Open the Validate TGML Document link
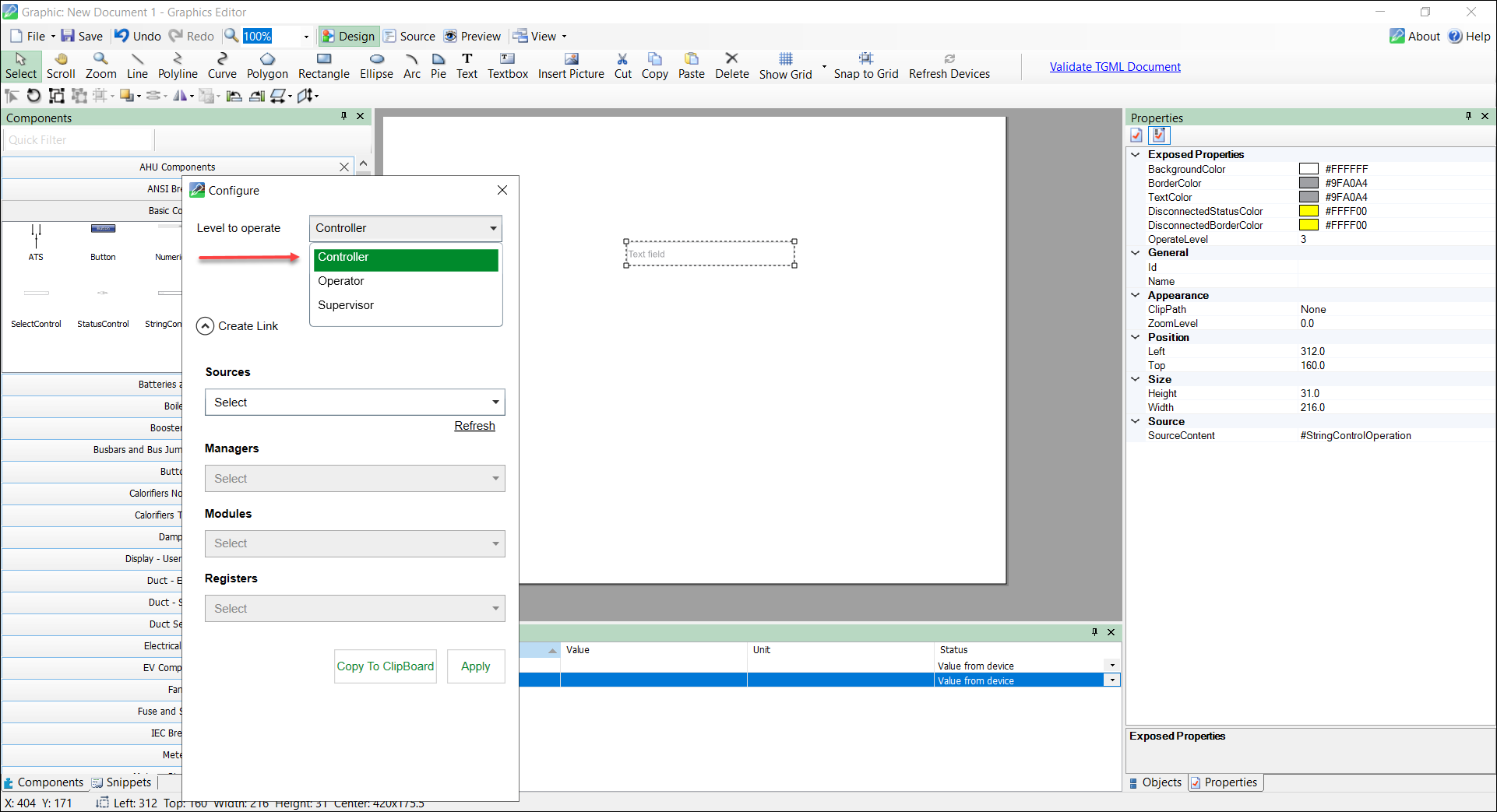 [x=1115, y=67]
